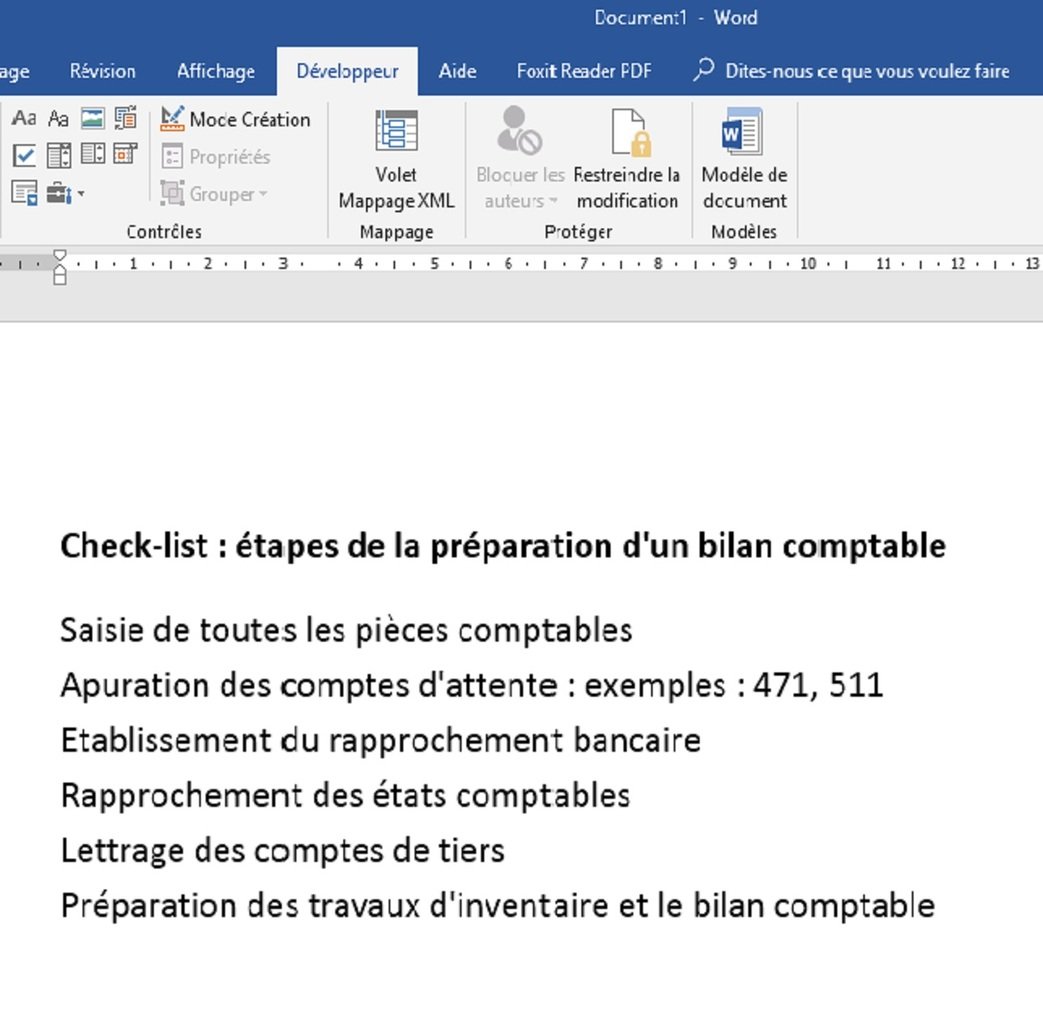The image size is (1043, 1024).
Task: Switch to the Révision tab
Action: tap(101, 71)
